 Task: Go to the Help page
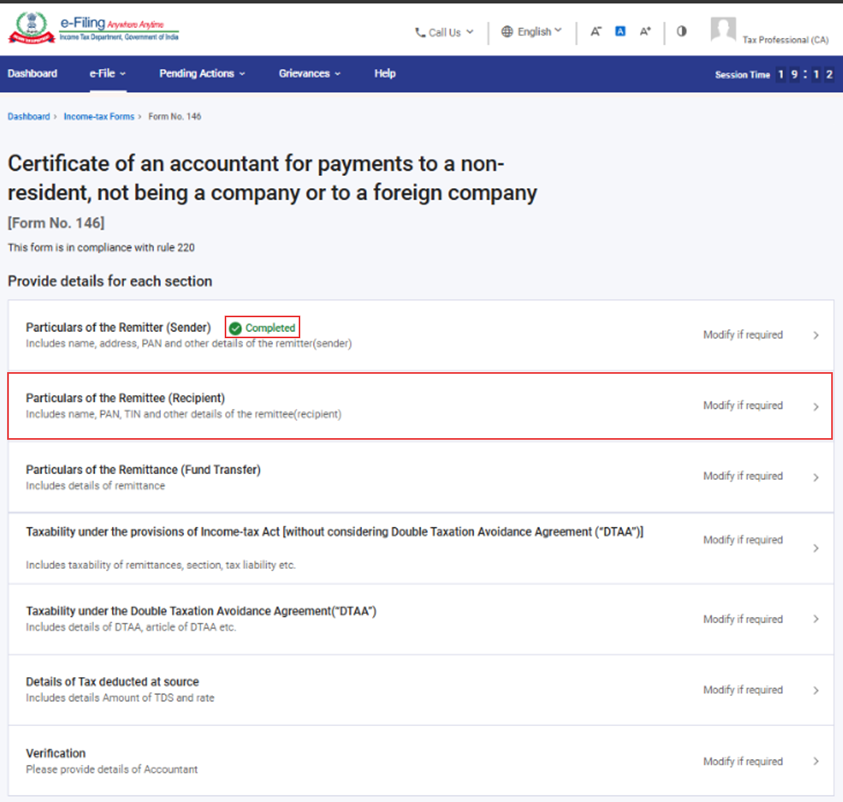pos(385,74)
